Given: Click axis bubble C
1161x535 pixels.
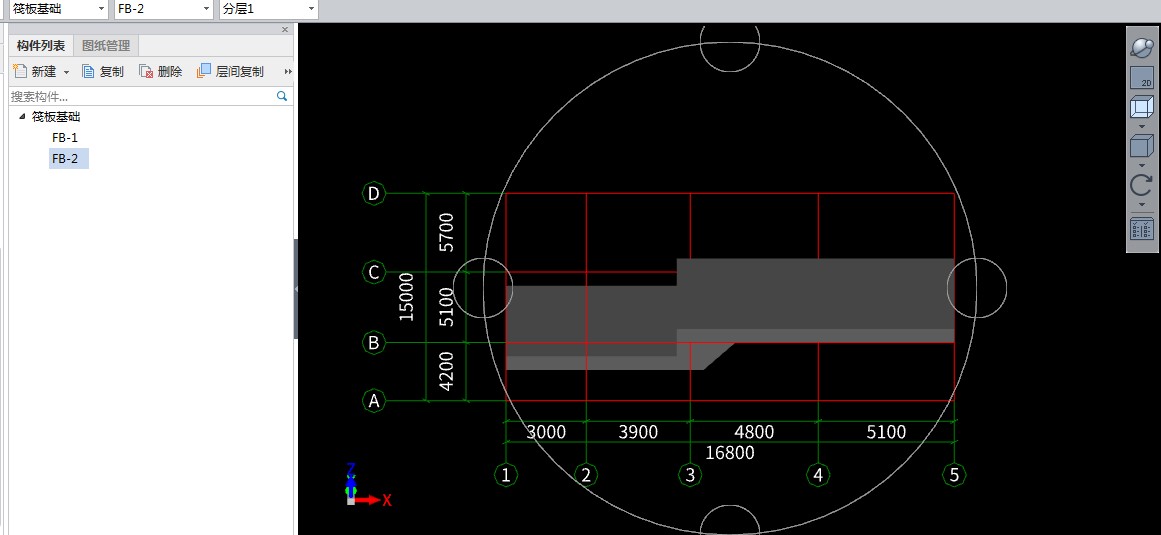Looking at the screenshot, I should 374,272.
